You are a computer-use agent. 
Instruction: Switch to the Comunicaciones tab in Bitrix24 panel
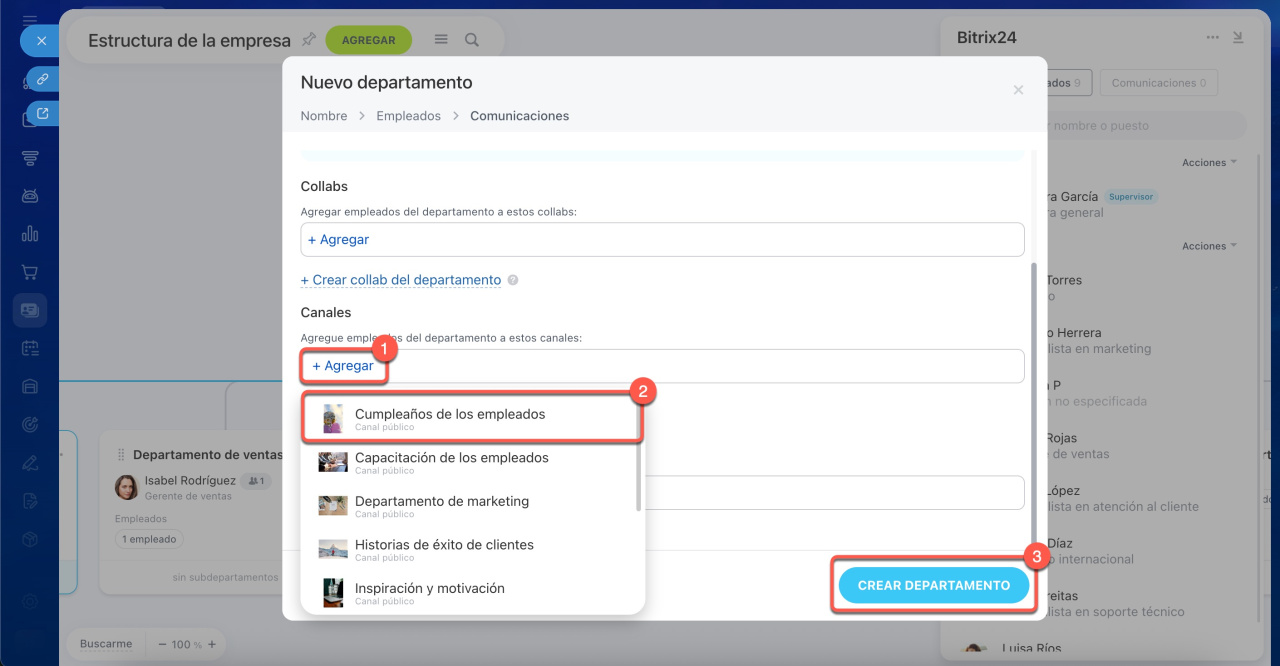click(x=1158, y=83)
